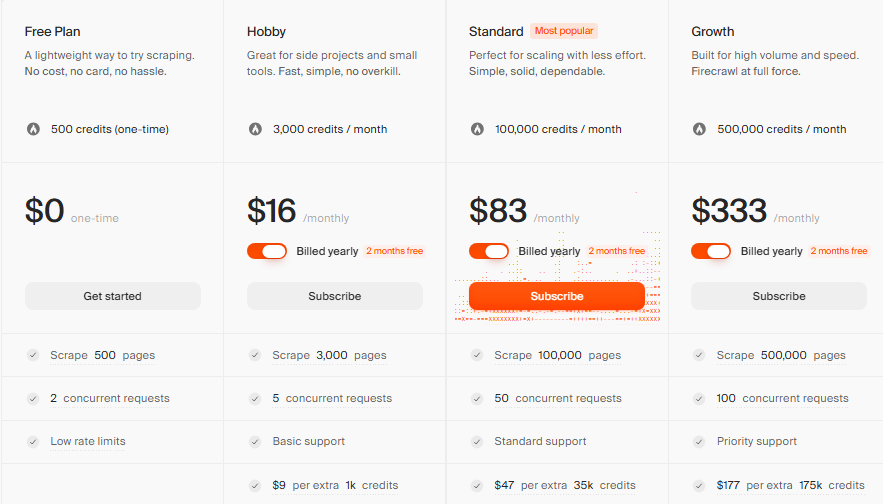Viewport: 883px width, 504px height.
Task: Click the Most popular badge
Action: click(564, 31)
